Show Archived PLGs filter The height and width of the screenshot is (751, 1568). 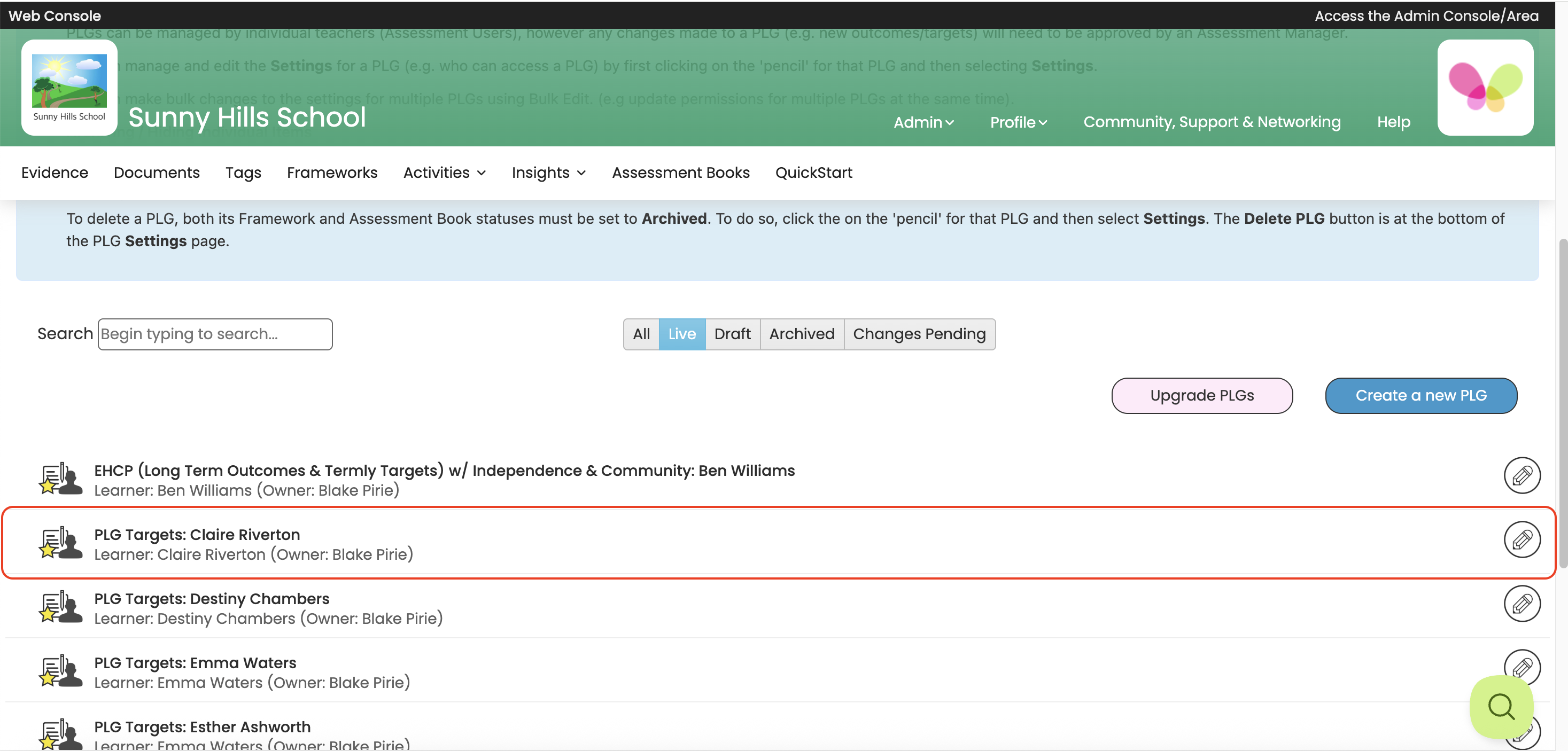click(801, 334)
